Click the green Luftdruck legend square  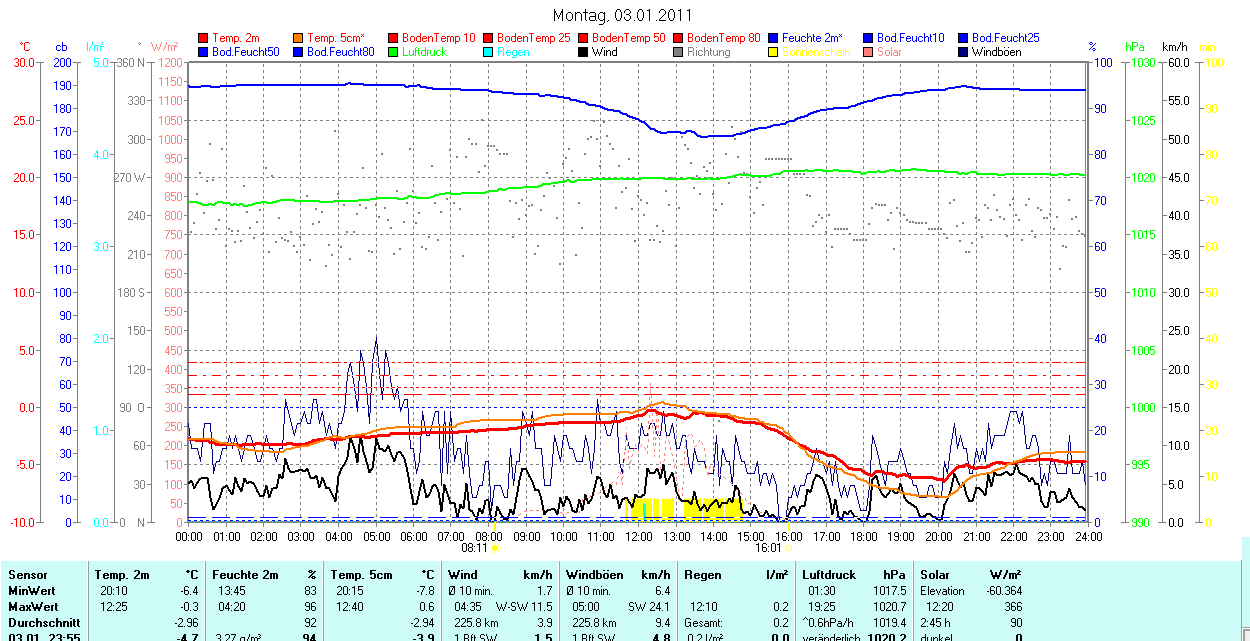click(x=394, y=52)
